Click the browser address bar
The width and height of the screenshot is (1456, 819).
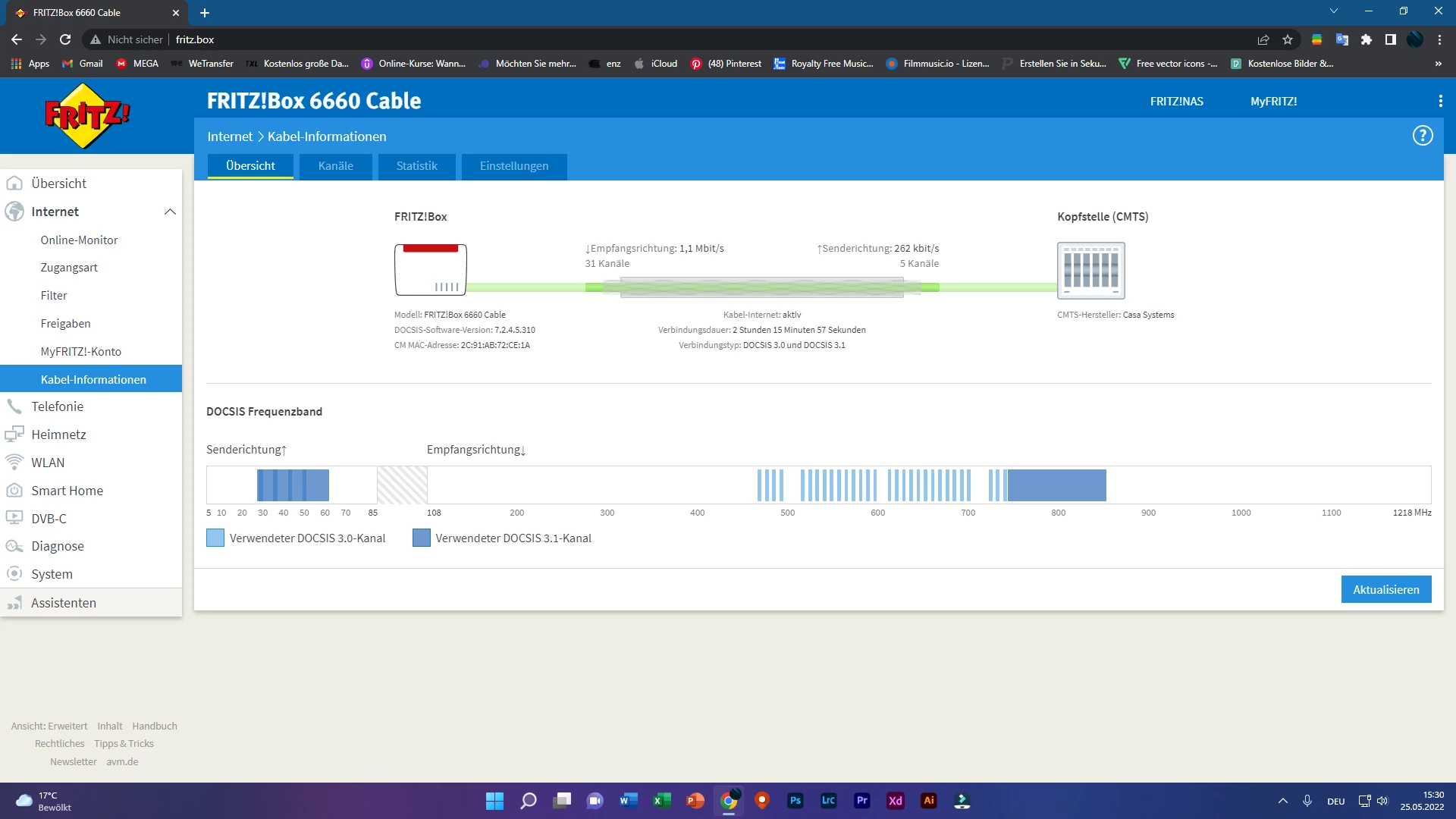[x=682, y=39]
